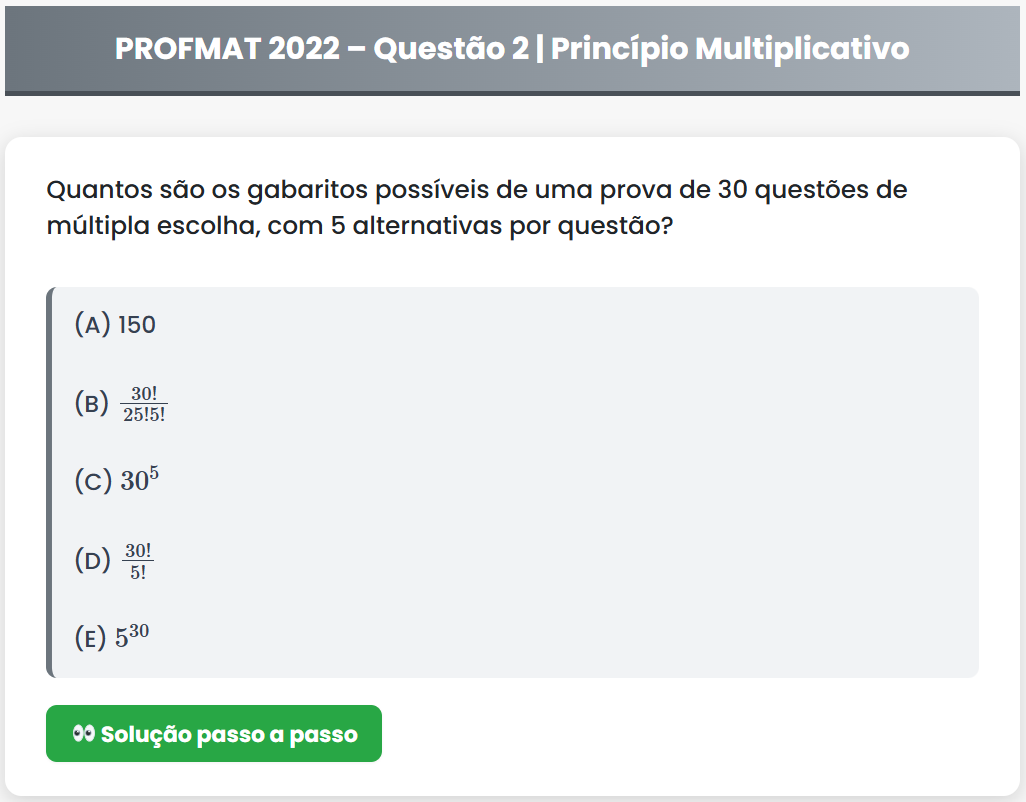Click "Questão 2" in the header title

coord(451,48)
